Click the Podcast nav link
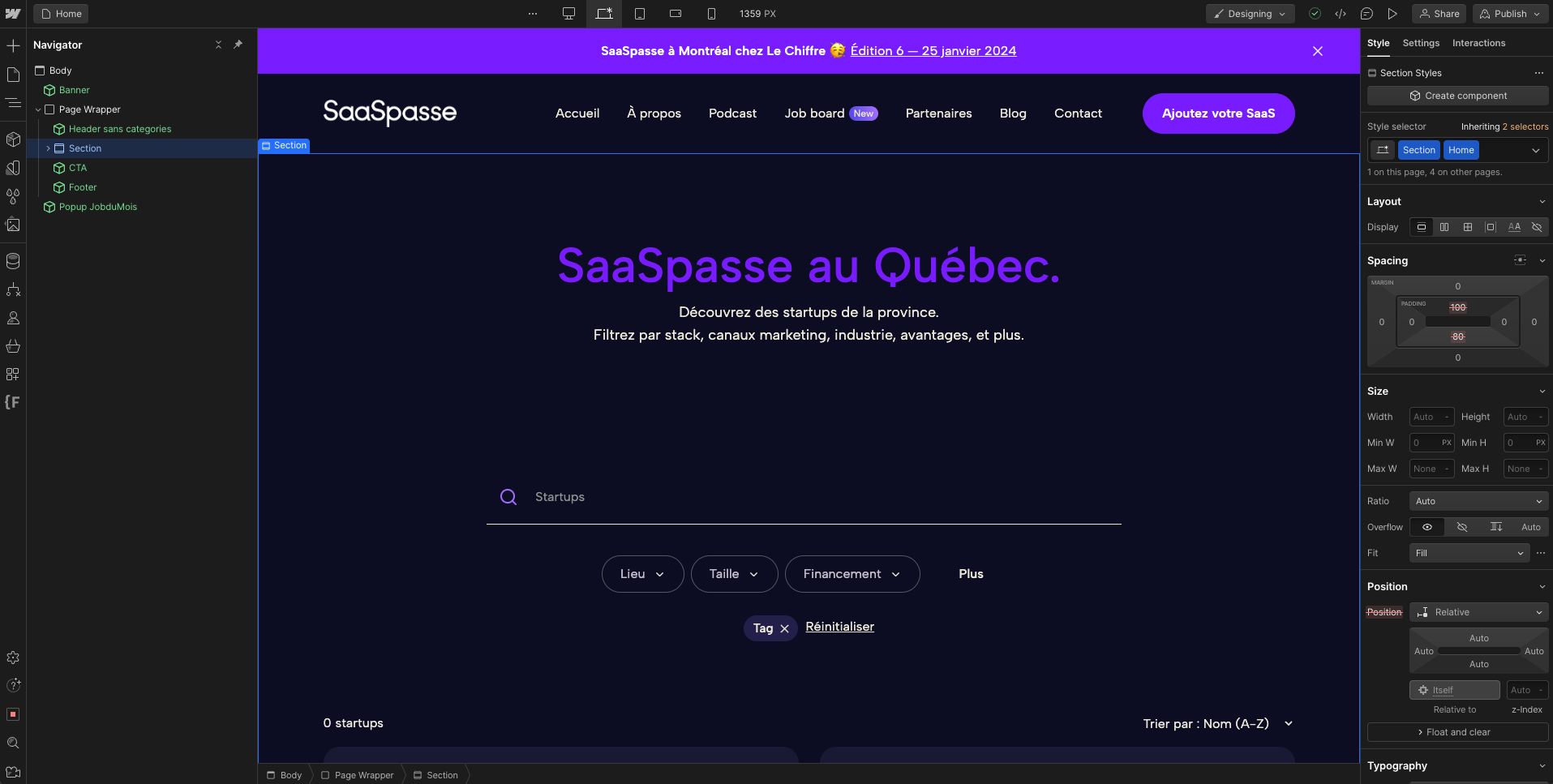 coord(732,114)
